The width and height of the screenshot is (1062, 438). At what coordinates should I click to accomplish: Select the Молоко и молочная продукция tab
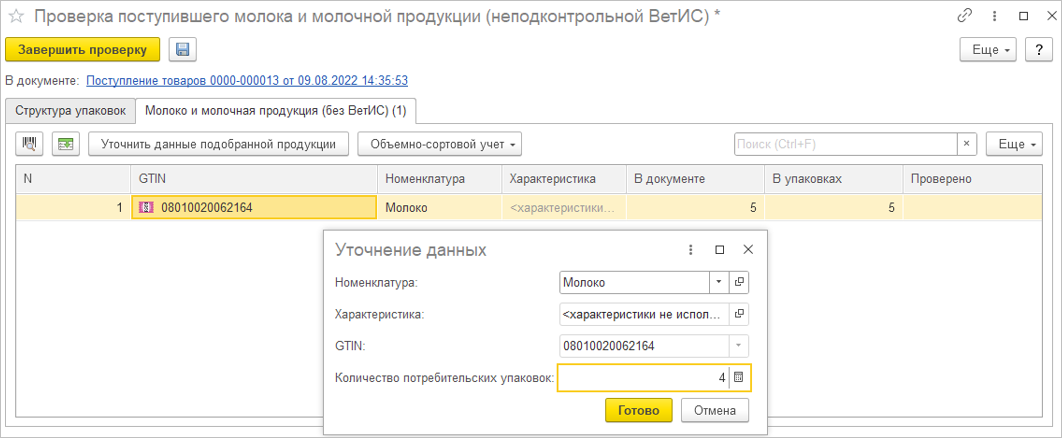pos(277,109)
